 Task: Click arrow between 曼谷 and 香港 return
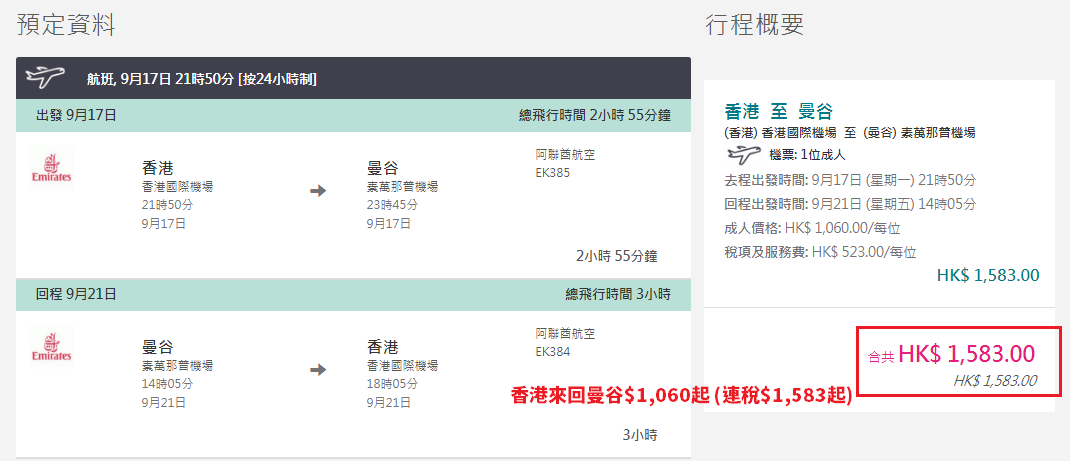tap(318, 370)
